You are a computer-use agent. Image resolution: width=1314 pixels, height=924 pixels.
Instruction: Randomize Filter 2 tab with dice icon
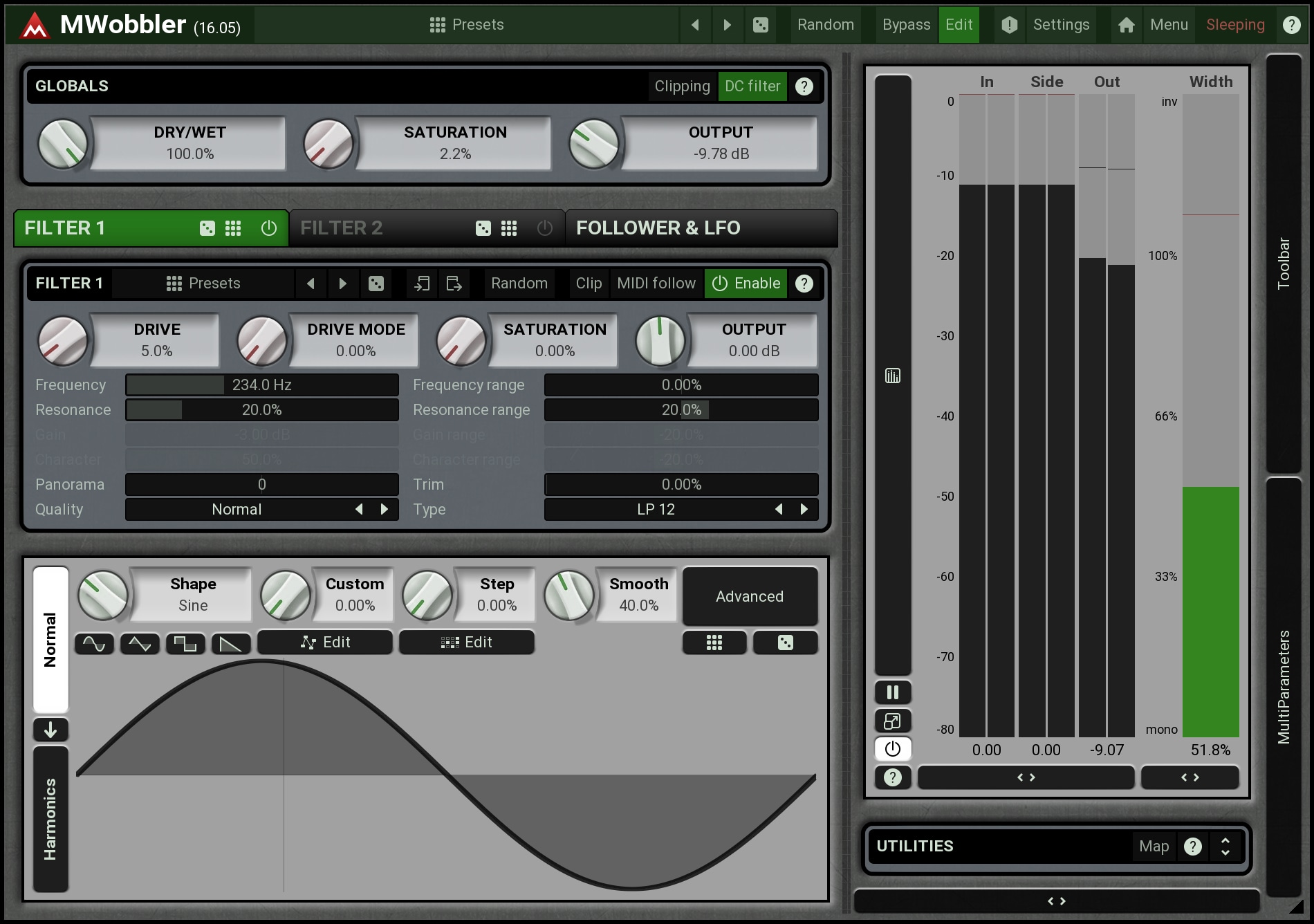point(483,228)
